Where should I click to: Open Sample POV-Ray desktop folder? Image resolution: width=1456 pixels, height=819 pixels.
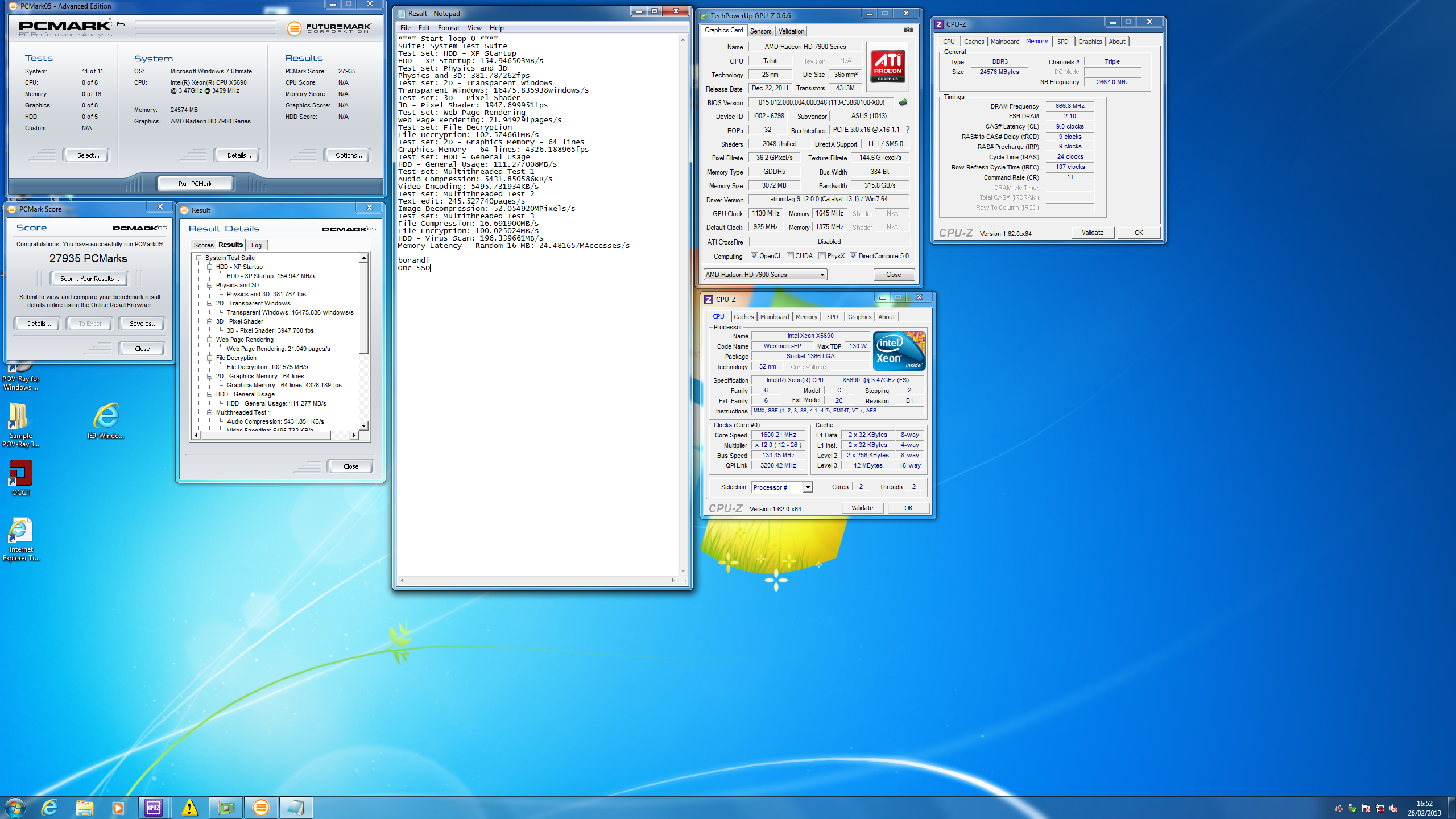[x=20, y=425]
